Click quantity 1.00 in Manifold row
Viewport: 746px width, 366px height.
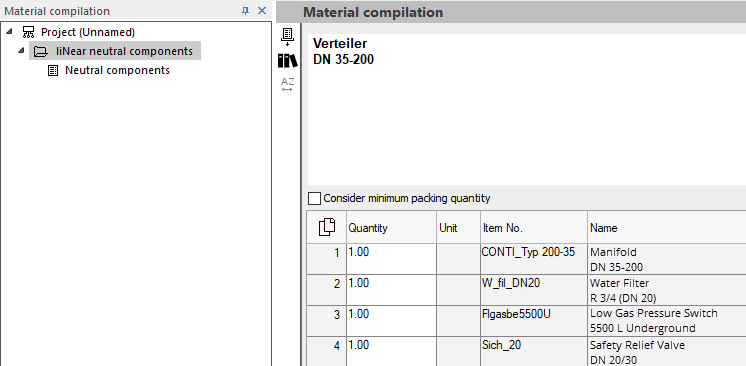pyautogui.click(x=391, y=259)
